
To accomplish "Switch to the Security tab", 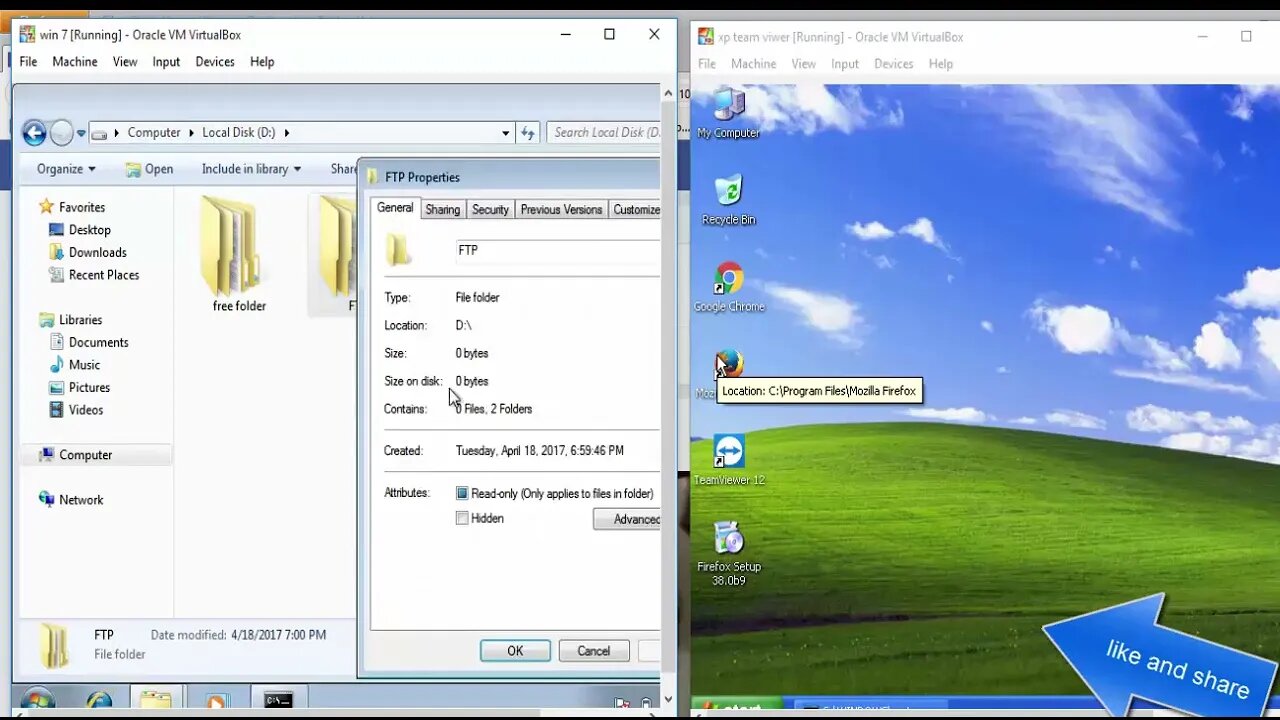I will coord(490,209).
